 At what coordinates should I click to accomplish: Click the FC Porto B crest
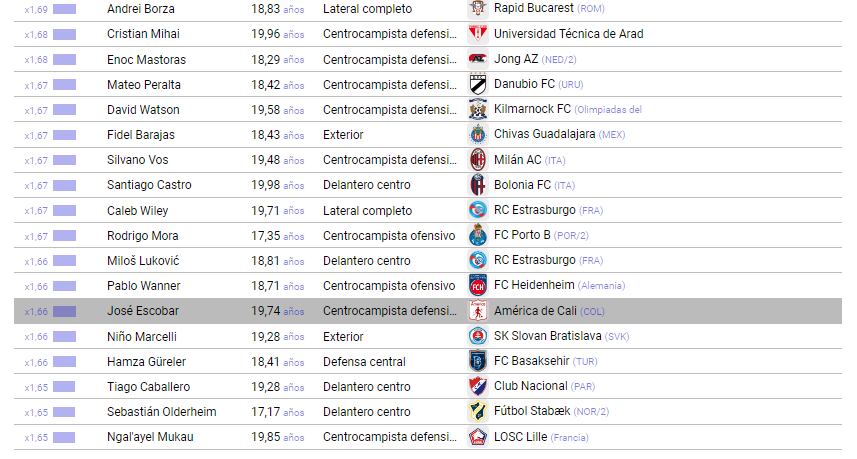(x=477, y=236)
